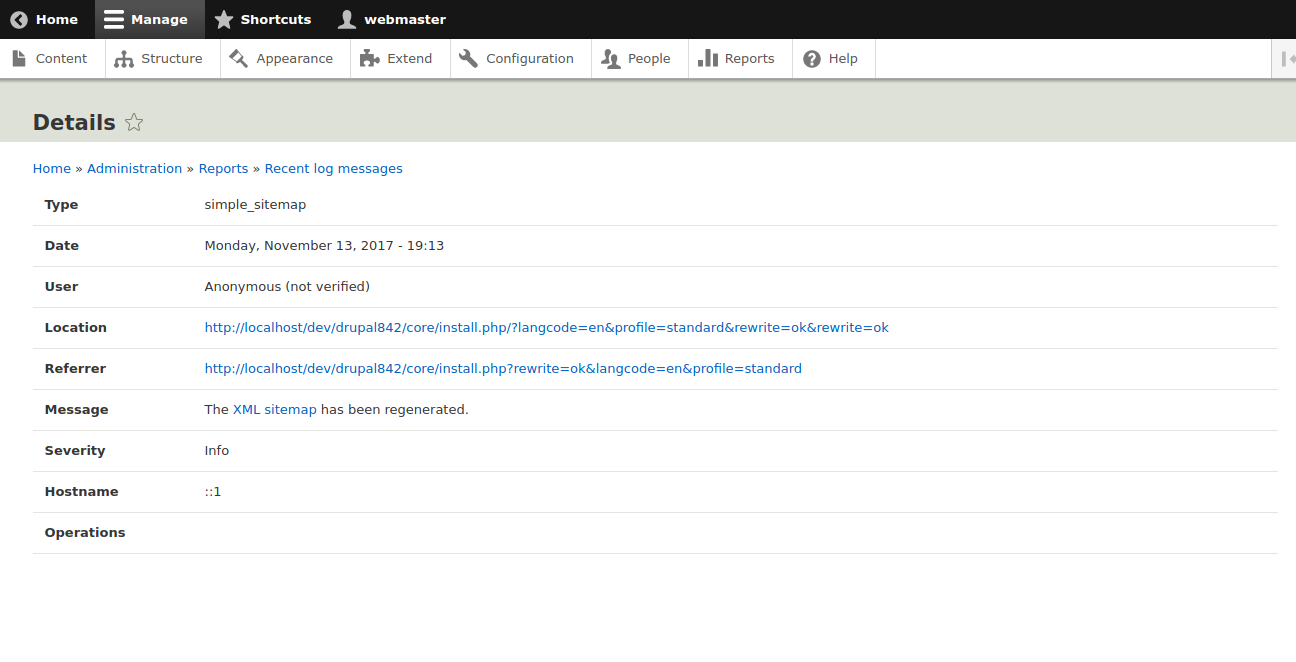Open the webmaster user icon
The width and height of the screenshot is (1296, 662).
pyautogui.click(x=347, y=19)
